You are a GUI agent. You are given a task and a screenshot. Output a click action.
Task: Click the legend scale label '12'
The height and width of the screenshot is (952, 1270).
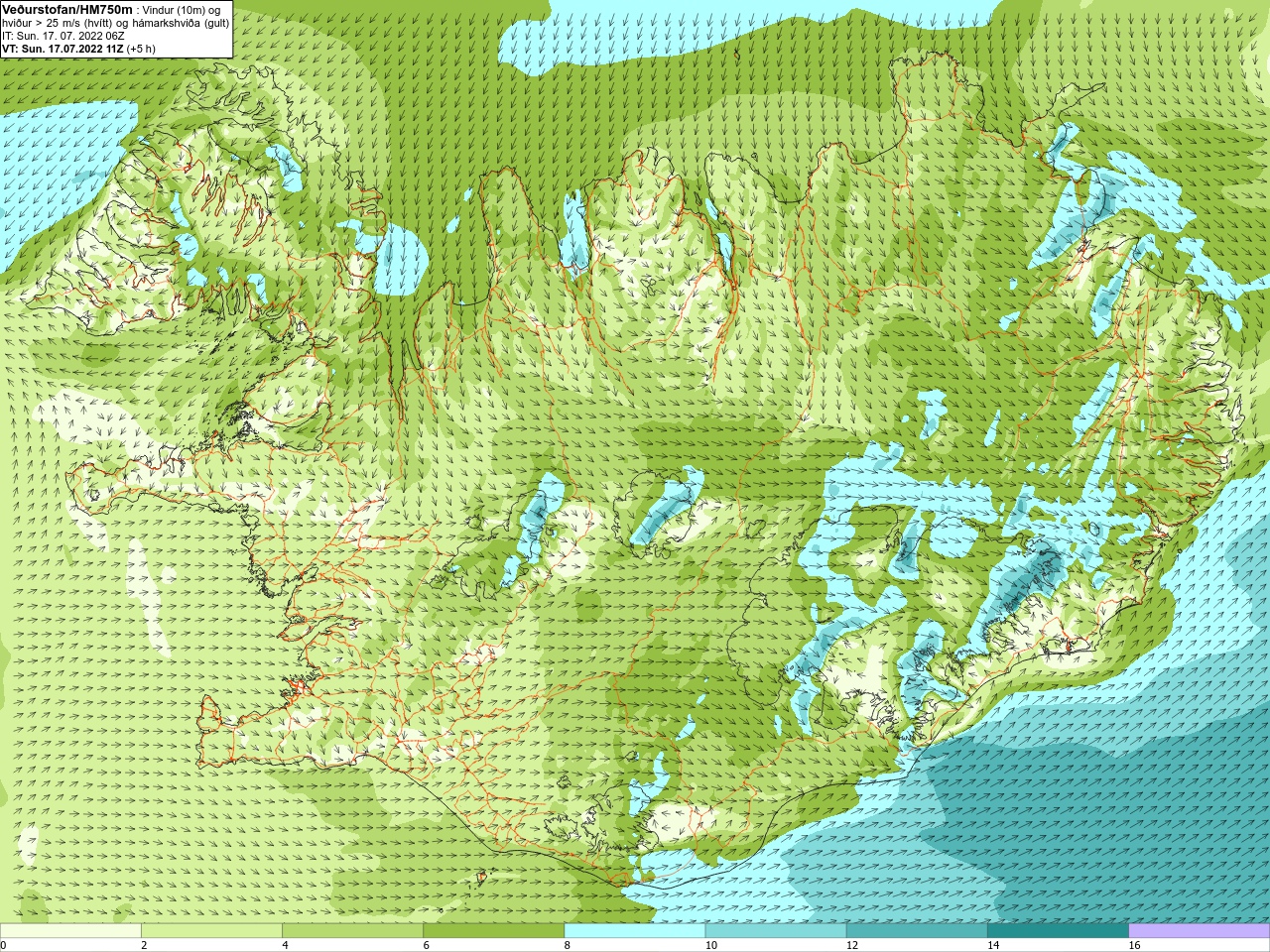tap(852, 945)
